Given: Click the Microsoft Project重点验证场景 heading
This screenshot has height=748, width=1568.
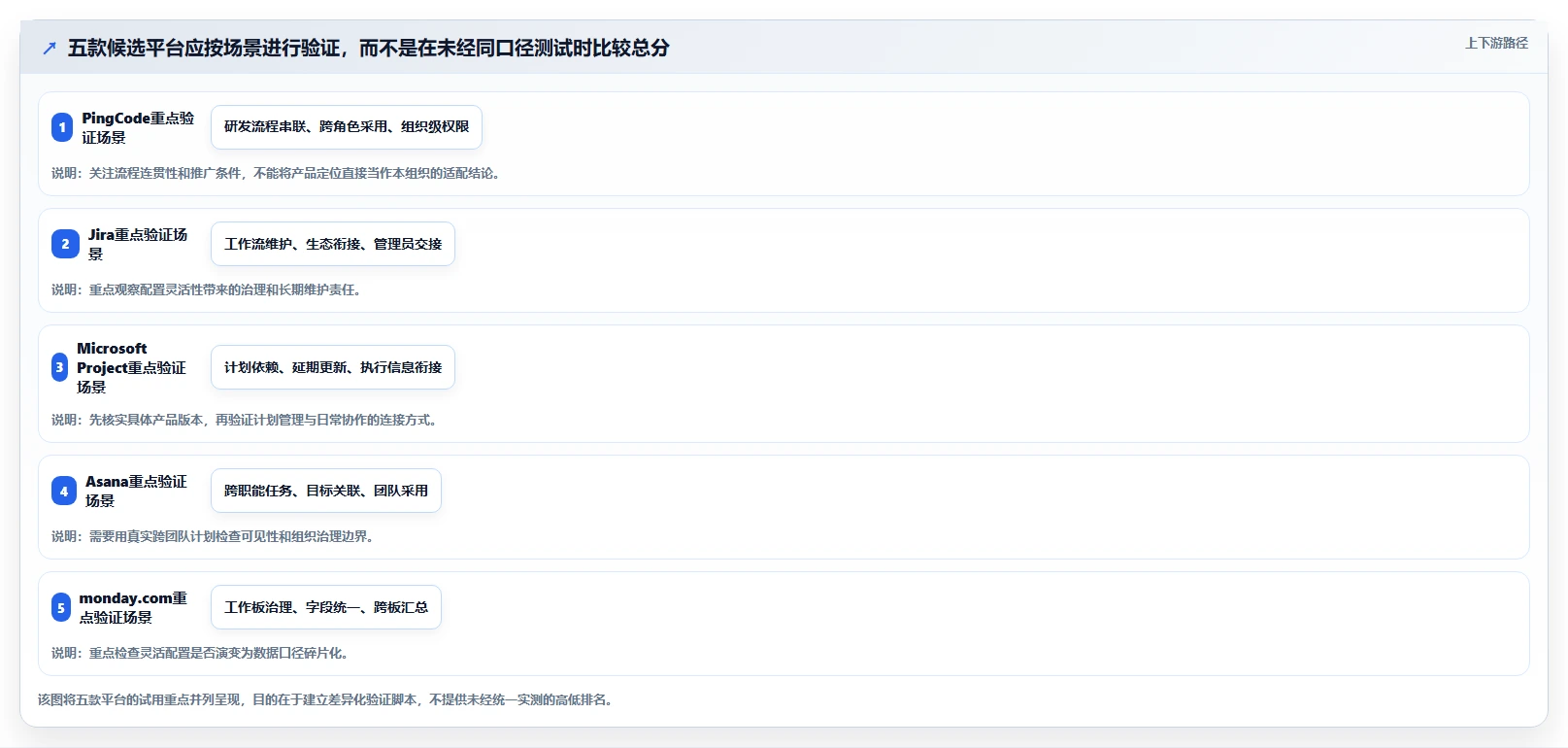Looking at the screenshot, I should coord(131,367).
